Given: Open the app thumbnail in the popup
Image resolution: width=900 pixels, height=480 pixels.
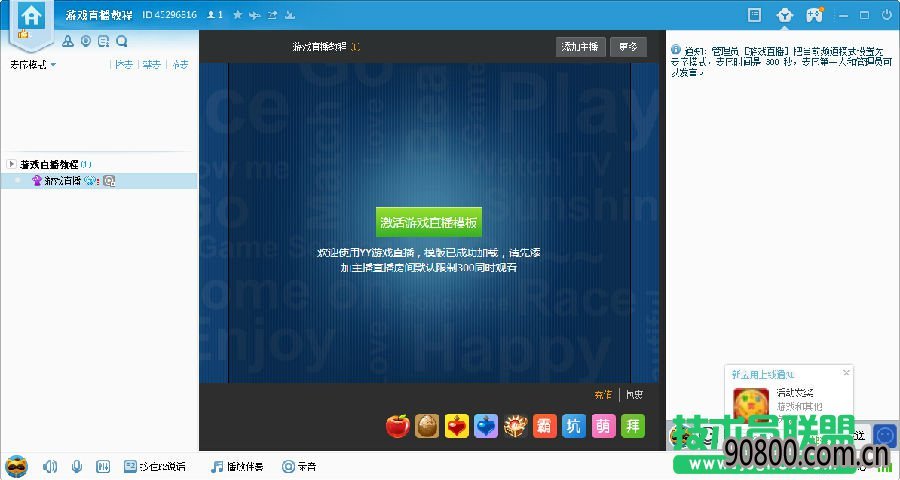Looking at the screenshot, I should 751,403.
